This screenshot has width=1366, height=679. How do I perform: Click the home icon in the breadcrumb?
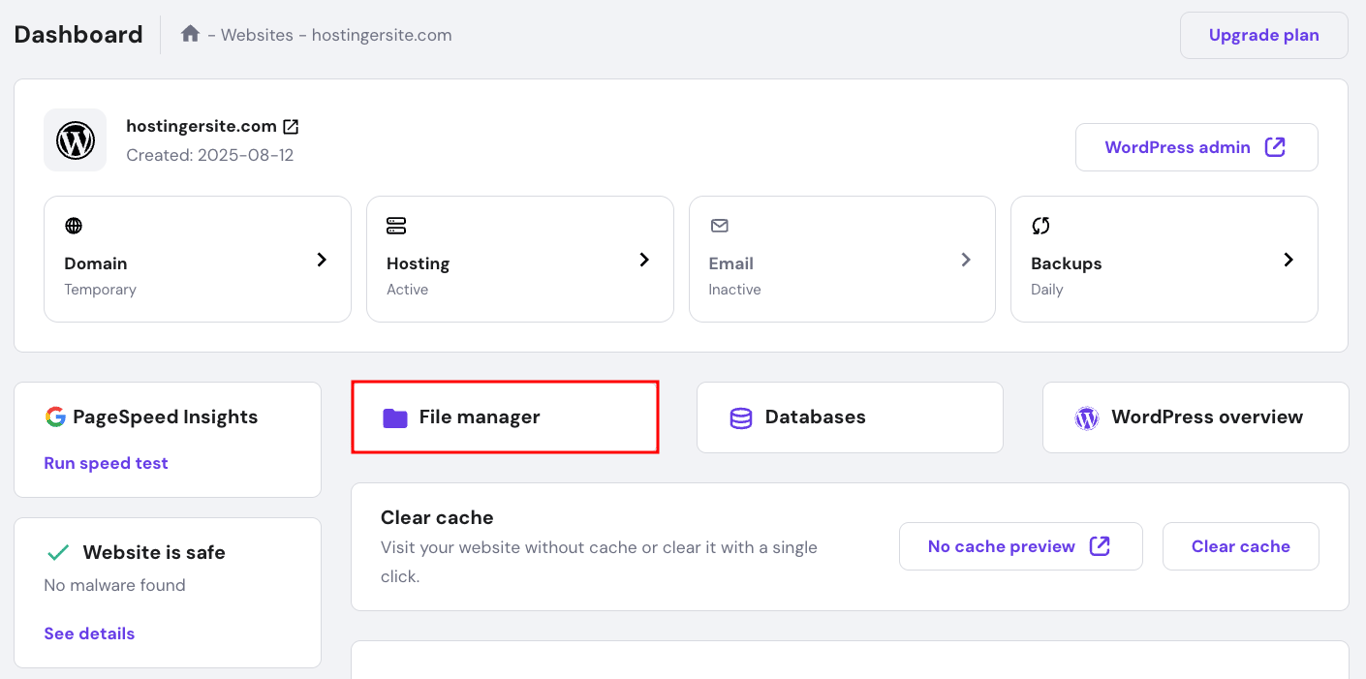(x=190, y=34)
